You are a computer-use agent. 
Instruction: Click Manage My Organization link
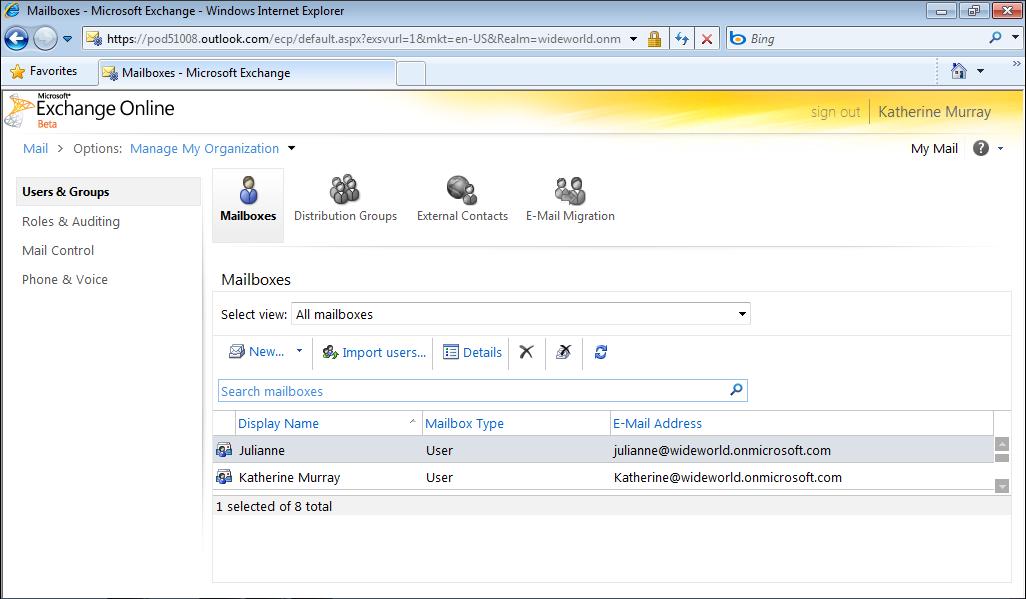204,149
